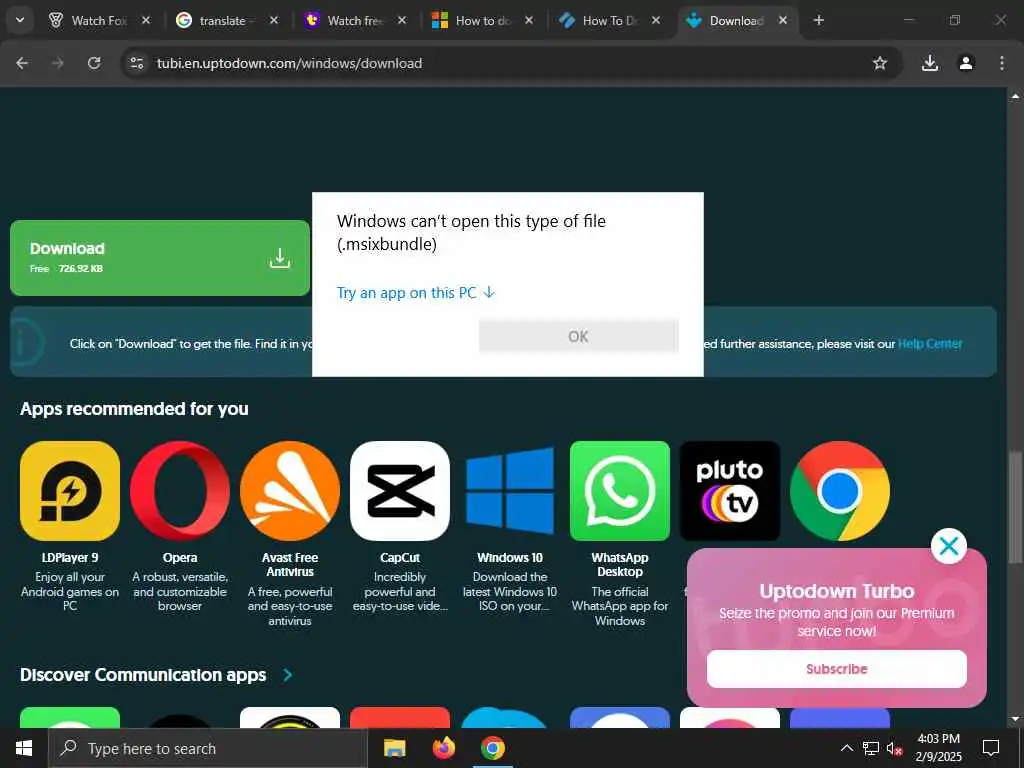
Task: Open the taskbar clock showing 4:03 PM
Action: pos(938,748)
